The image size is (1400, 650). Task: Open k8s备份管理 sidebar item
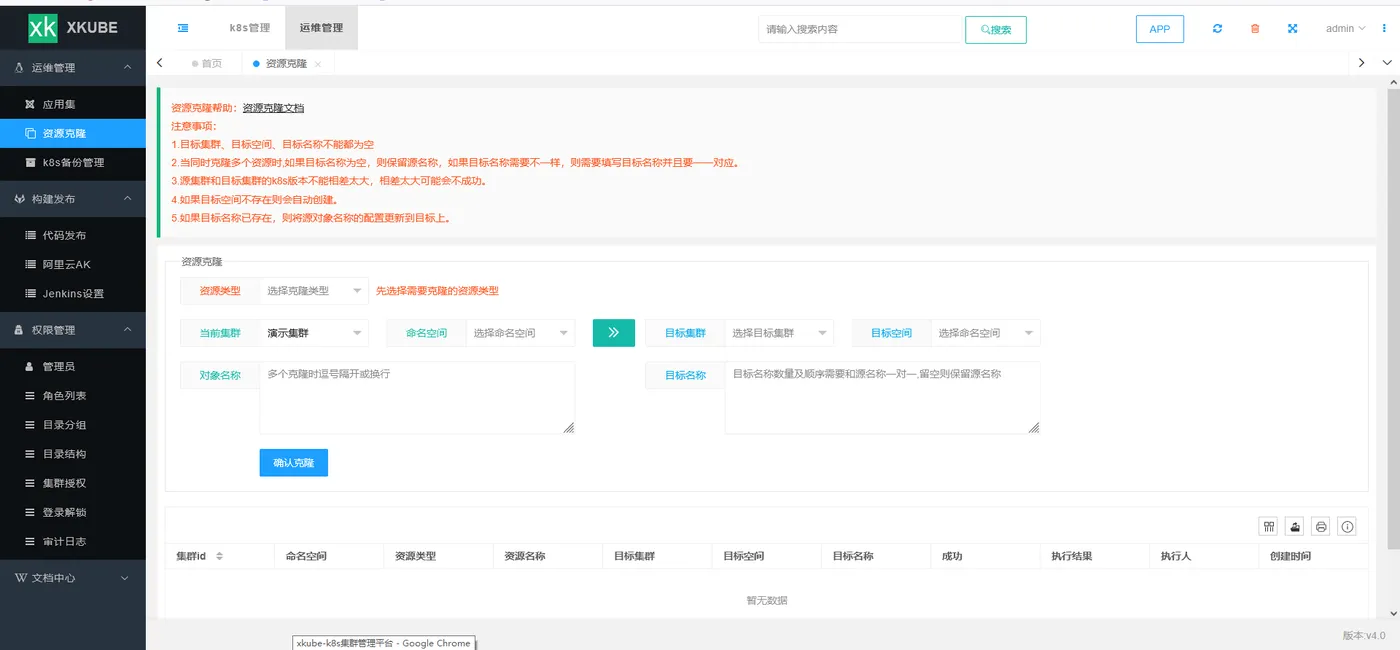coord(73,162)
